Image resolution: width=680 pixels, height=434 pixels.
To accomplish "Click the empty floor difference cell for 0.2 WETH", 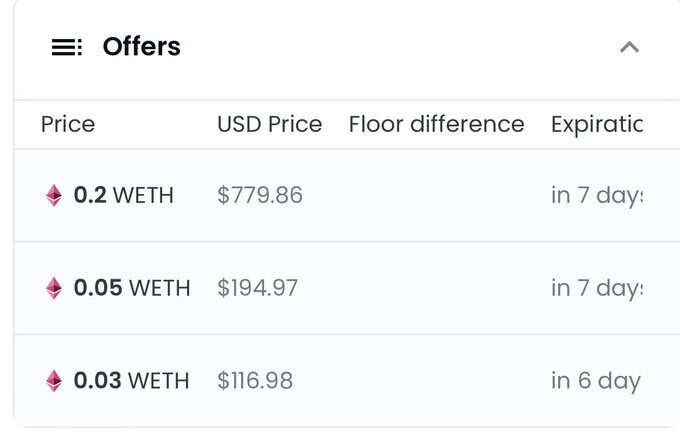I will point(436,196).
